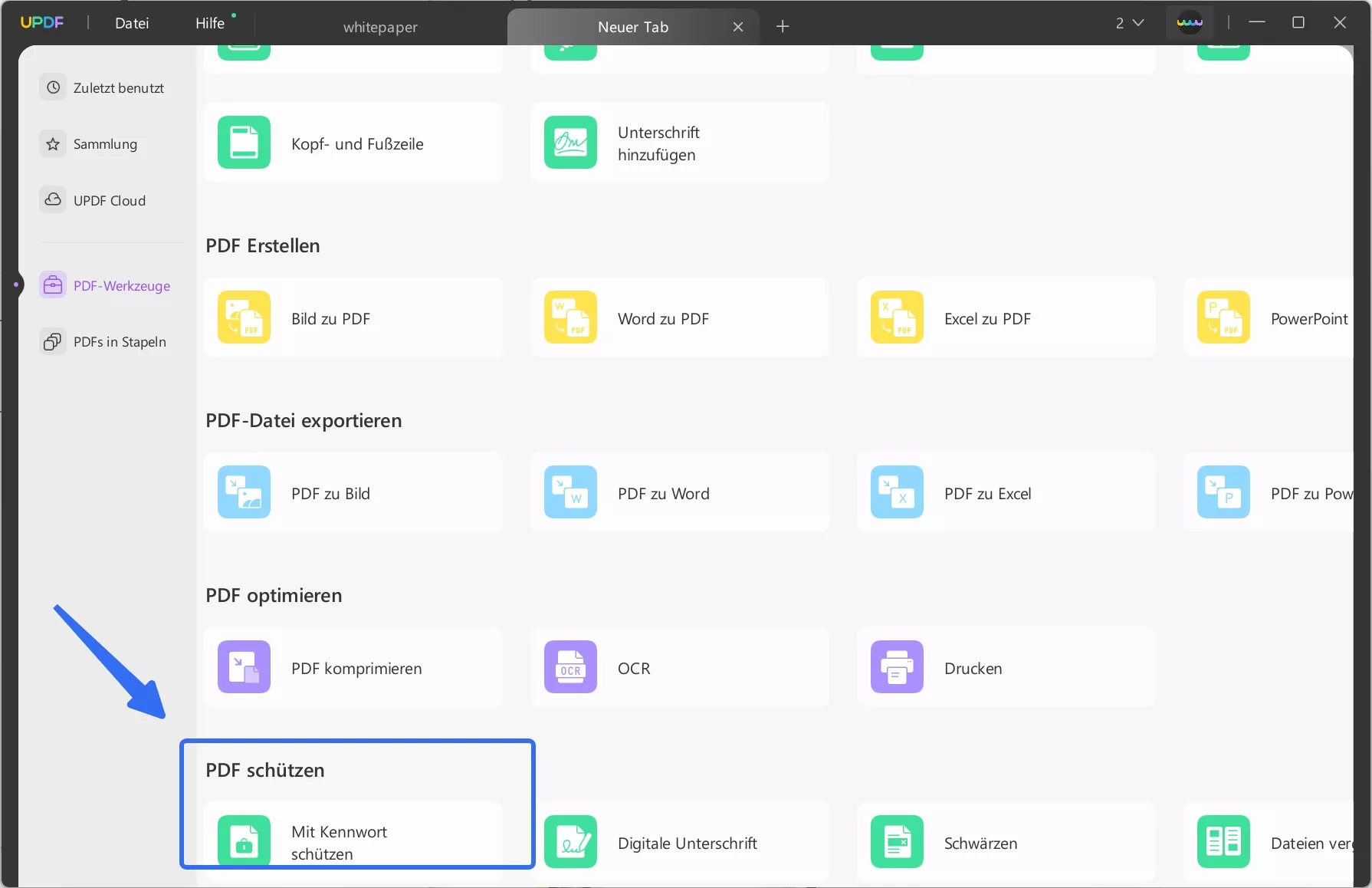Select the Digitale Unterschrift icon
The image size is (1372, 888).
(x=570, y=842)
